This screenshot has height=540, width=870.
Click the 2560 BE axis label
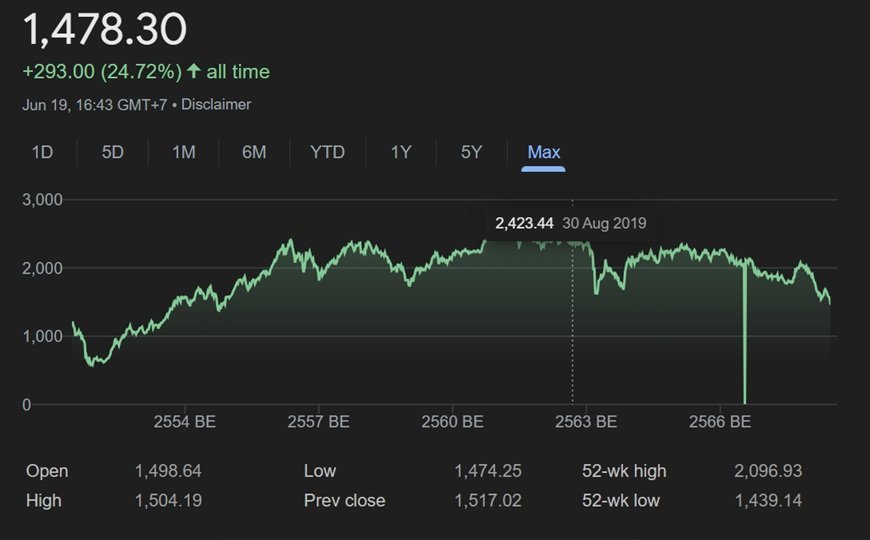click(452, 422)
